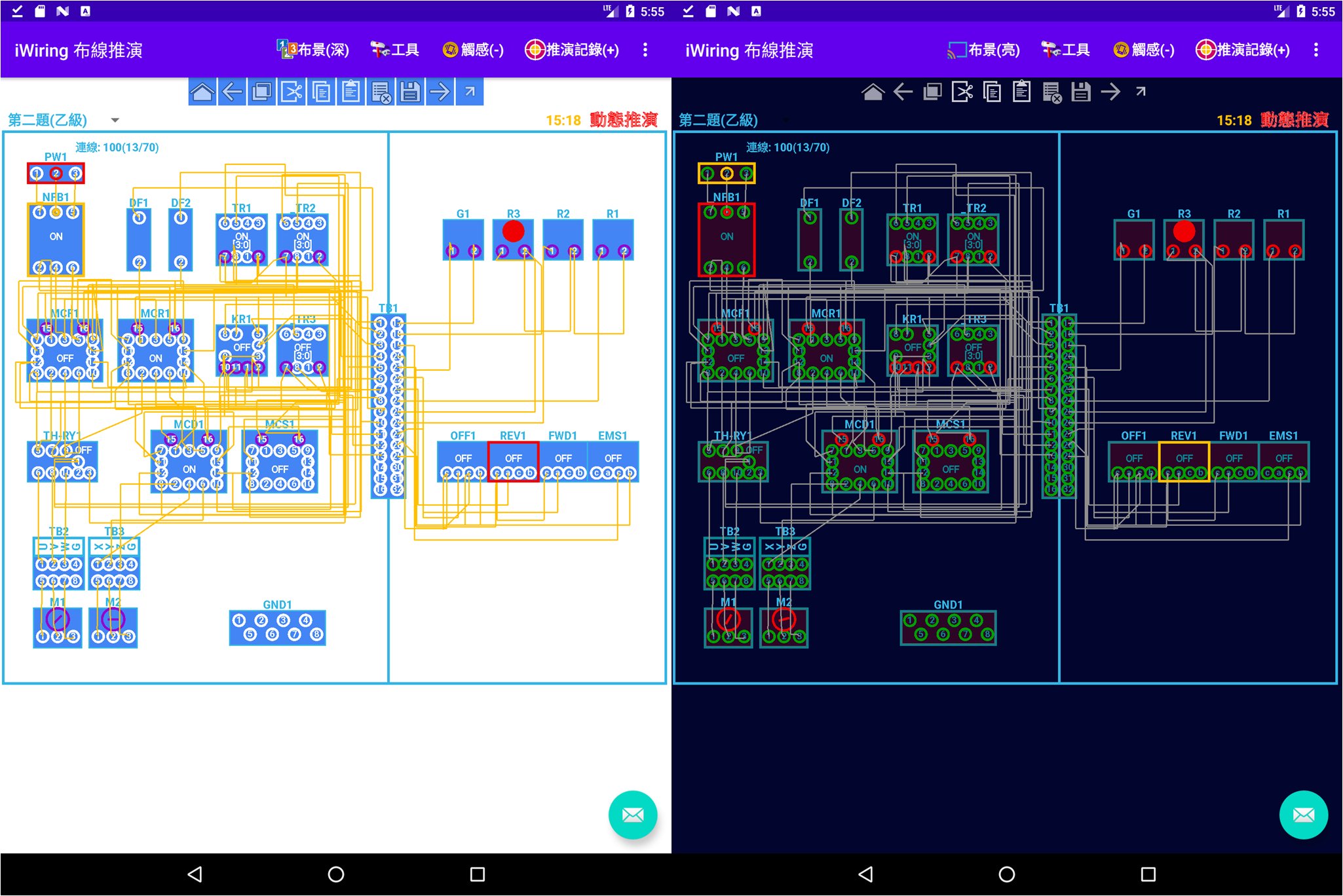This screenshot has width=1343, height=896.
Task: Tap teal mail floating button on dark screen
Action: coord(1303,815)
